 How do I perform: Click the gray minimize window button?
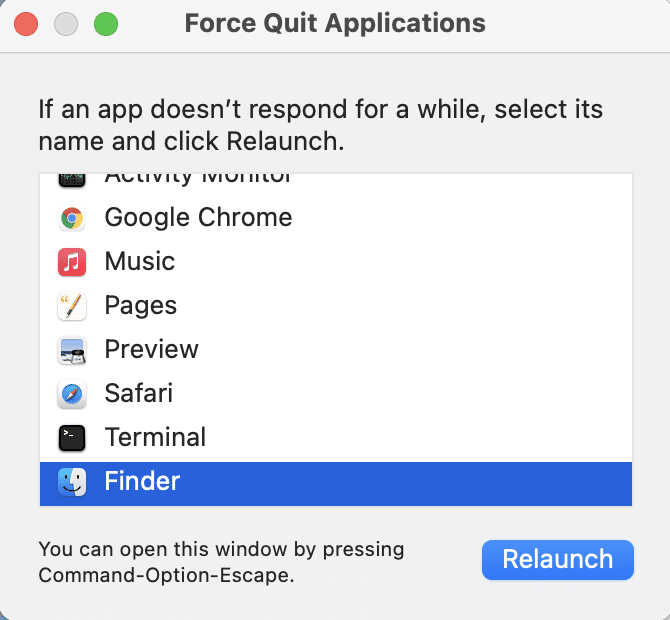tap(66, 24)
